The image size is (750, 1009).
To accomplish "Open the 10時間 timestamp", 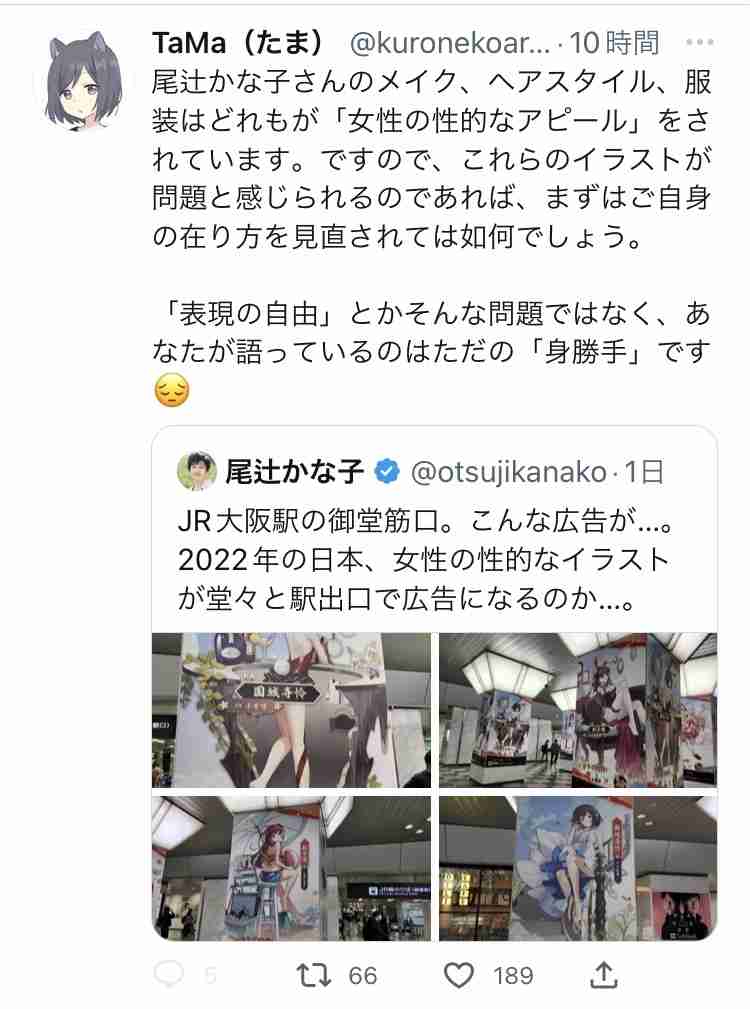I will coord(615,43).
